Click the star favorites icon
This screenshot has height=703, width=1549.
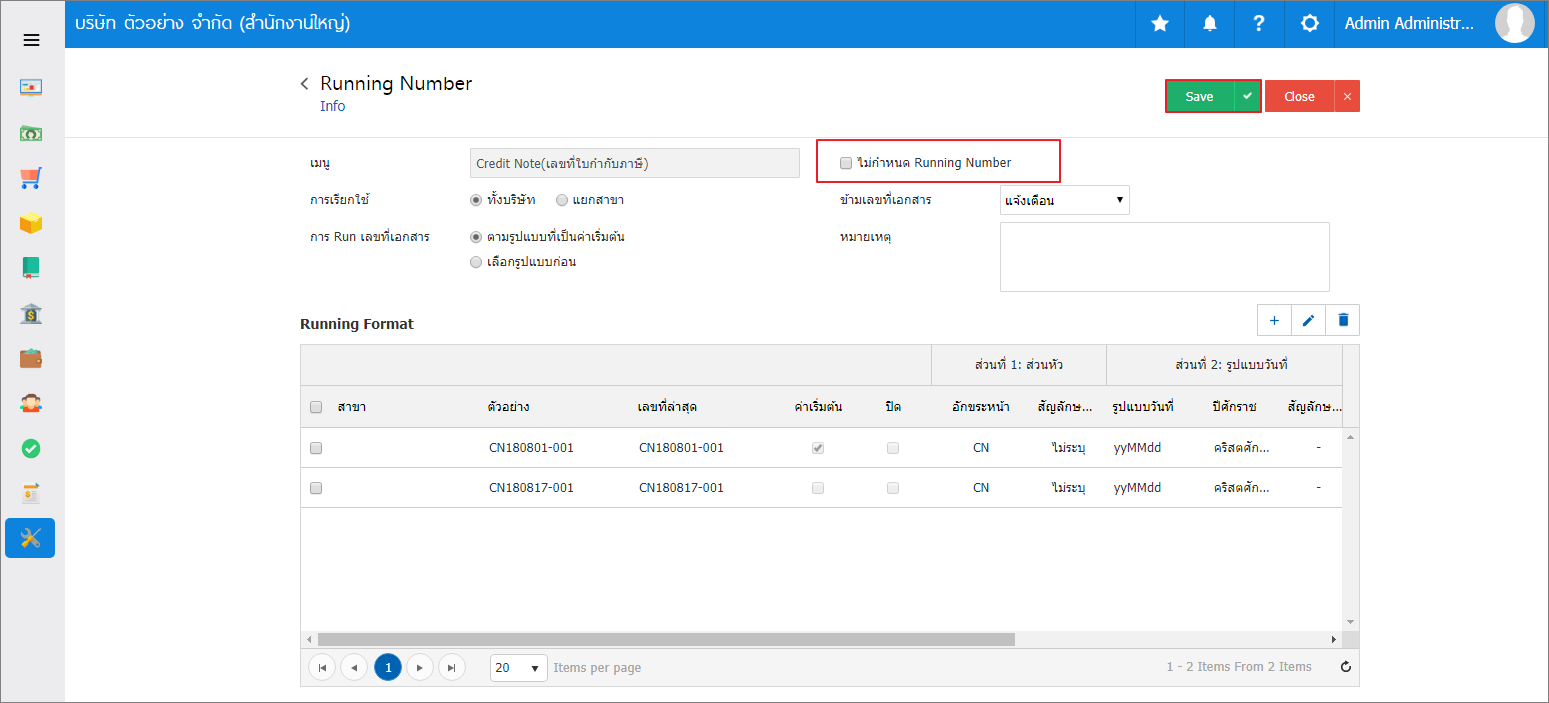pyautogui.click(x=1160, y=24)
